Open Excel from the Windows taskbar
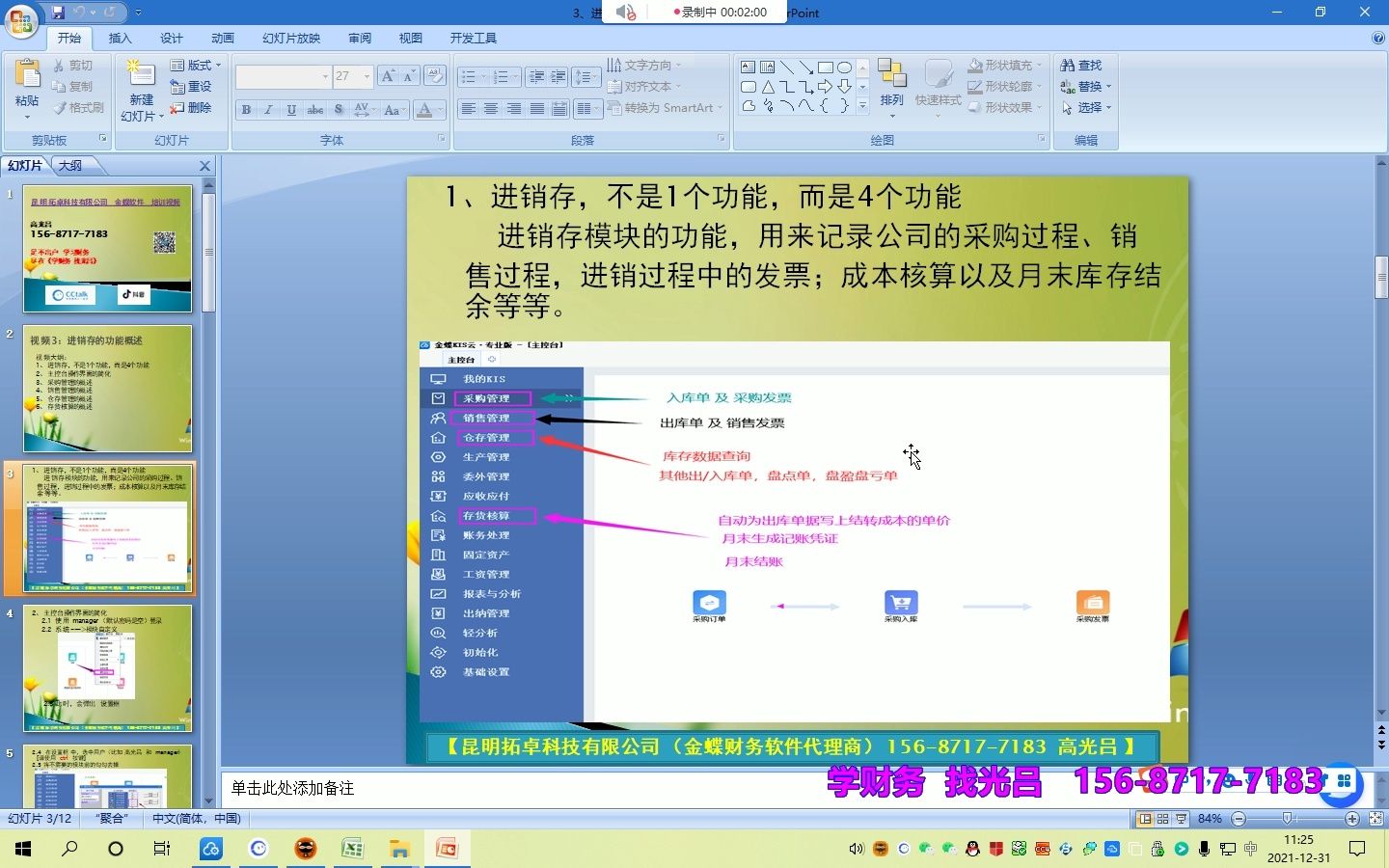Viewport: 1389px width, 868px height. 352,849
